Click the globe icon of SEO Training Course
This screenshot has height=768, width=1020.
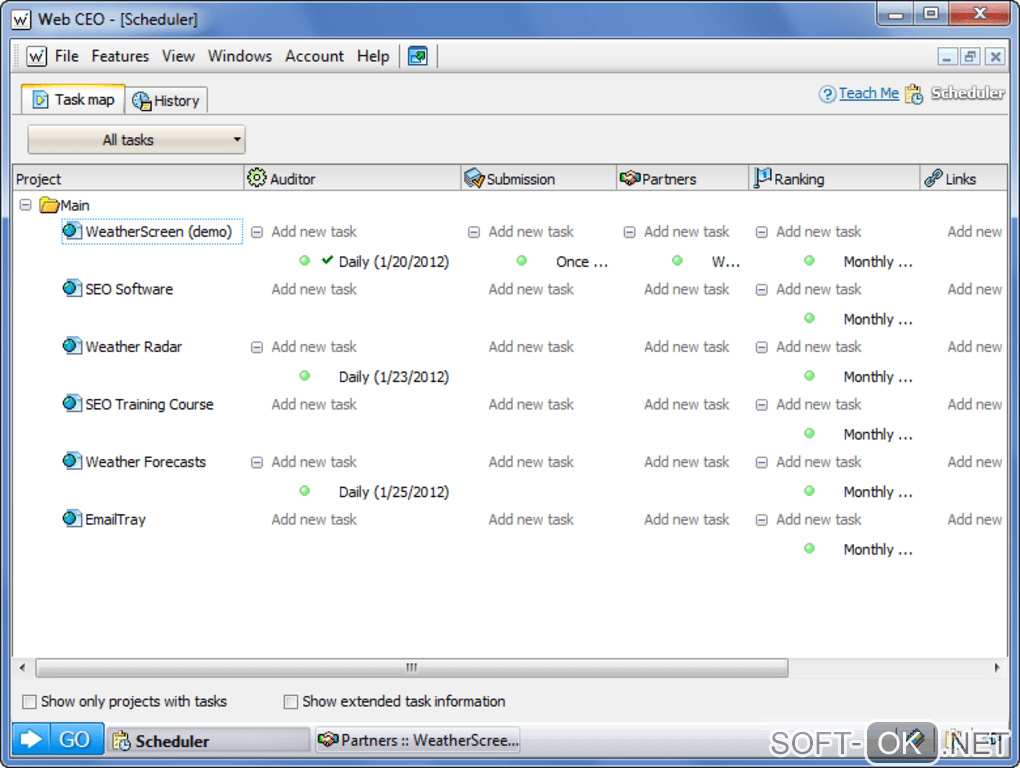click(x=72, y=403)
